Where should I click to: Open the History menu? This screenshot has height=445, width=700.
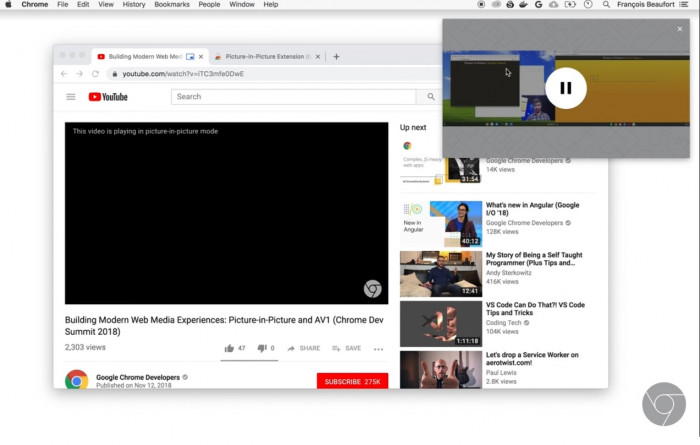[x=134, y=4]
